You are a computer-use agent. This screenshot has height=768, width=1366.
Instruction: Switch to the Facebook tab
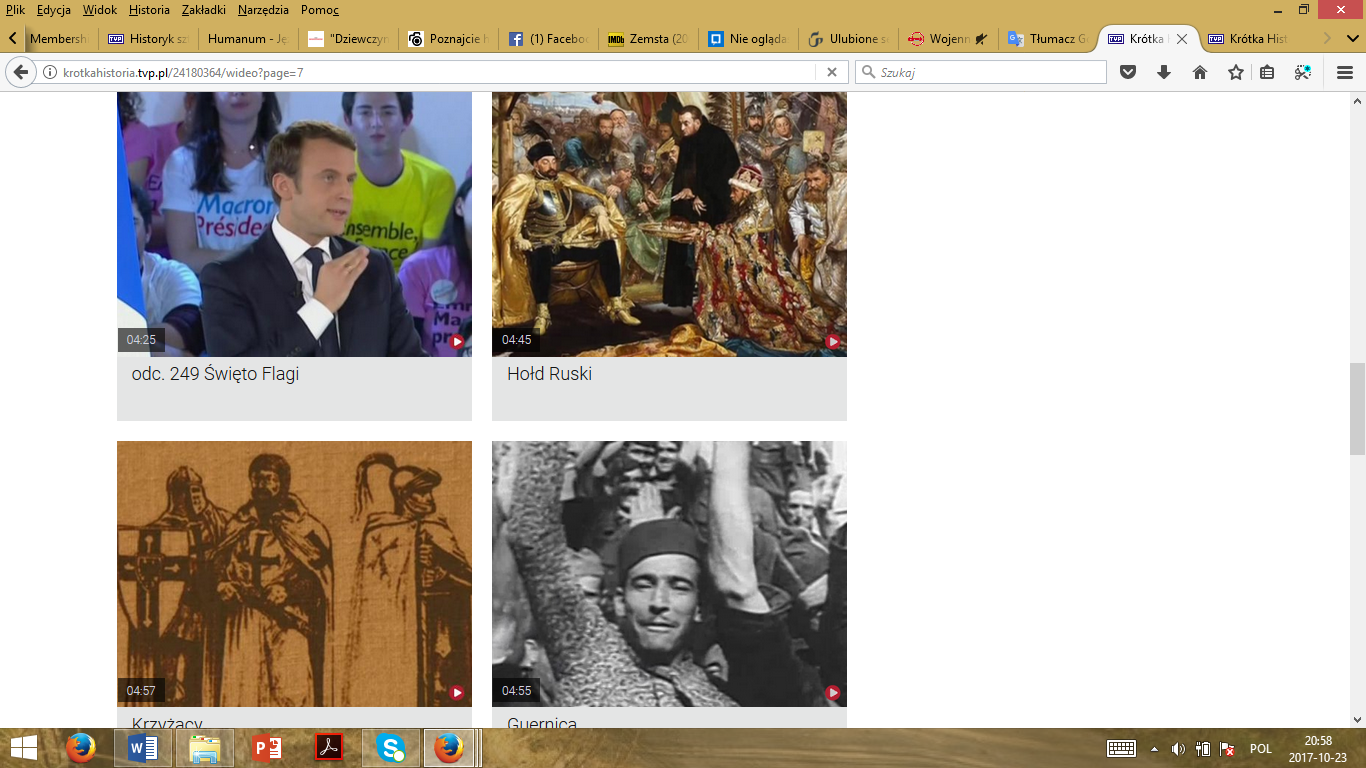(548, 39)
